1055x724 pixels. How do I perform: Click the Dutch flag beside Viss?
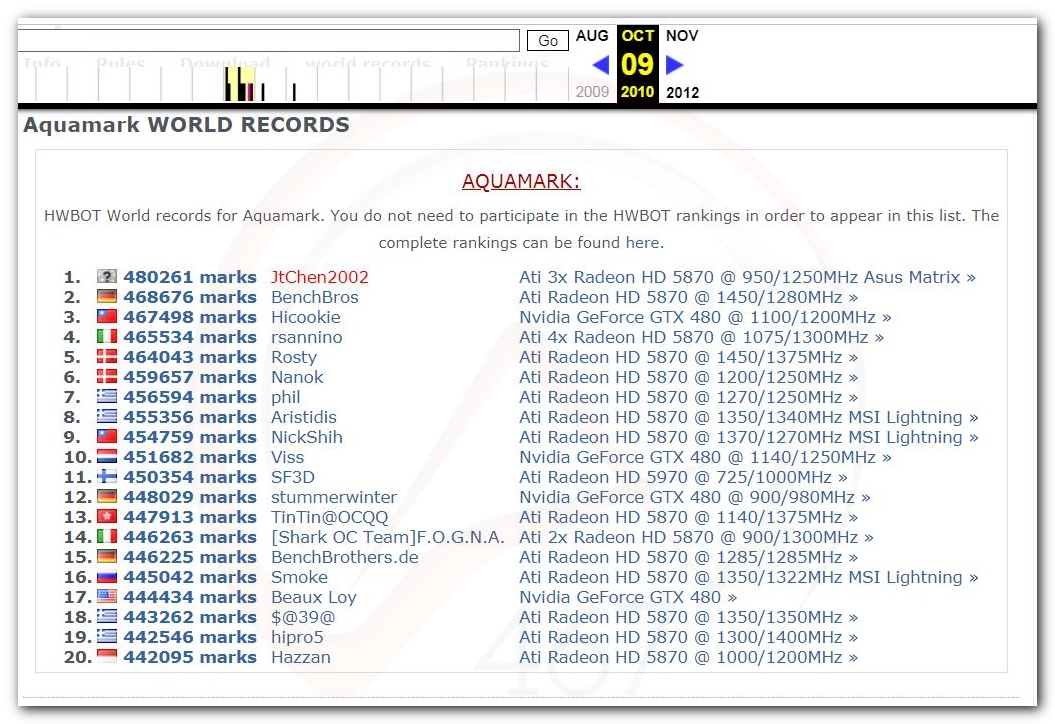pyautogui.click(x=106, y=456)
